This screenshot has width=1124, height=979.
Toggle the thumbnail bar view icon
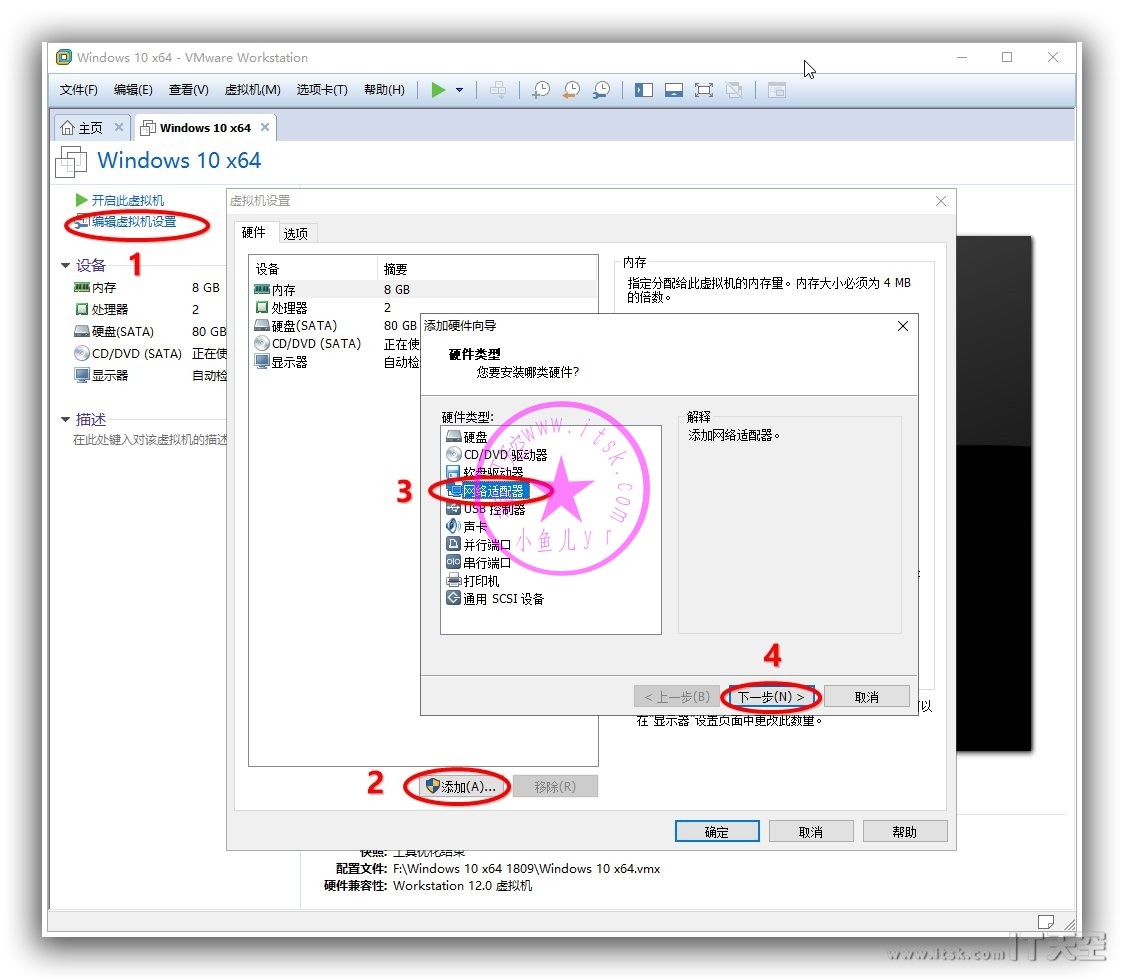[674, 90]
